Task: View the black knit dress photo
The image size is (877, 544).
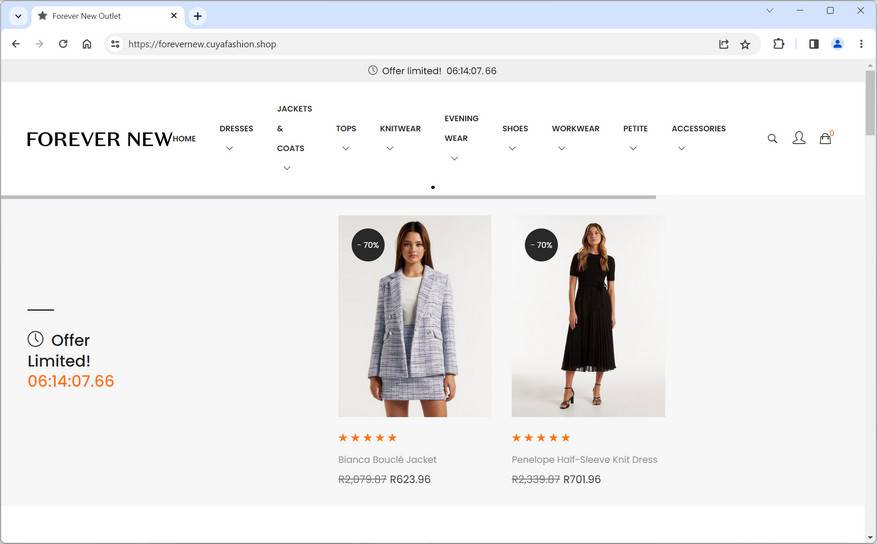Action: pos(588,316)
